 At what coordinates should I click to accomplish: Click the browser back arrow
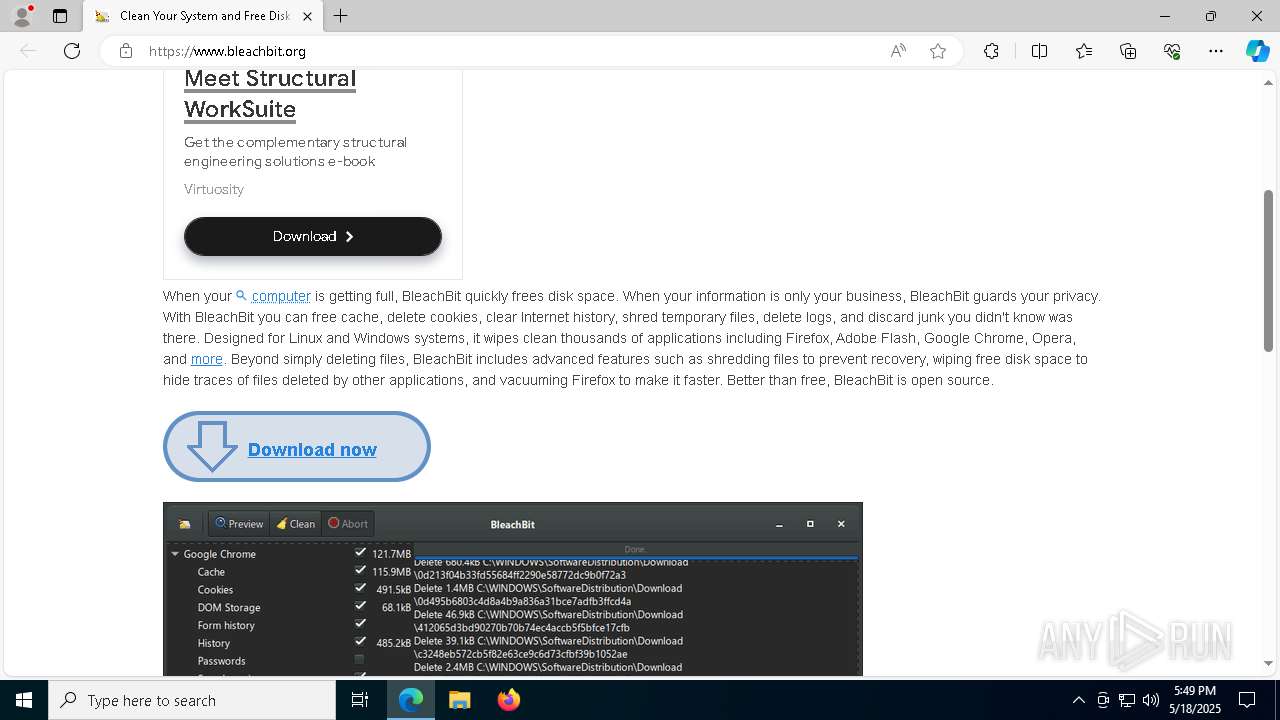[28, 51]
